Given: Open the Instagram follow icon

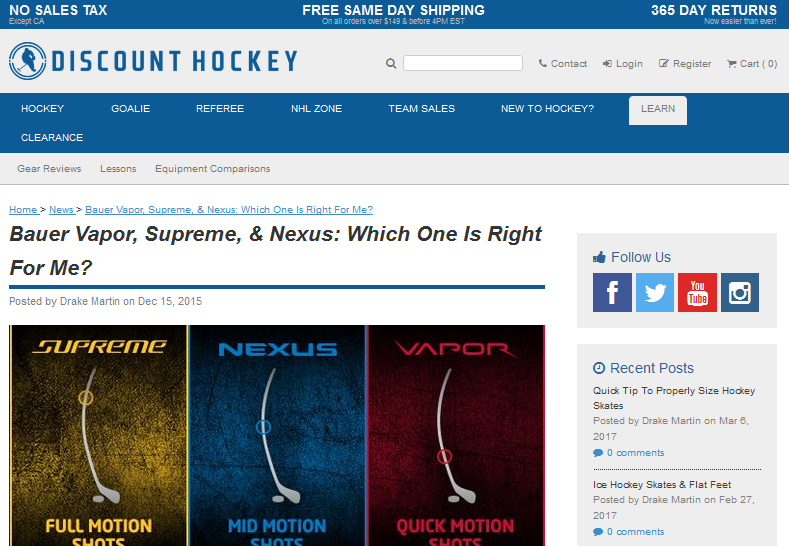Looking at the screenshot, I should click(740, 292).
